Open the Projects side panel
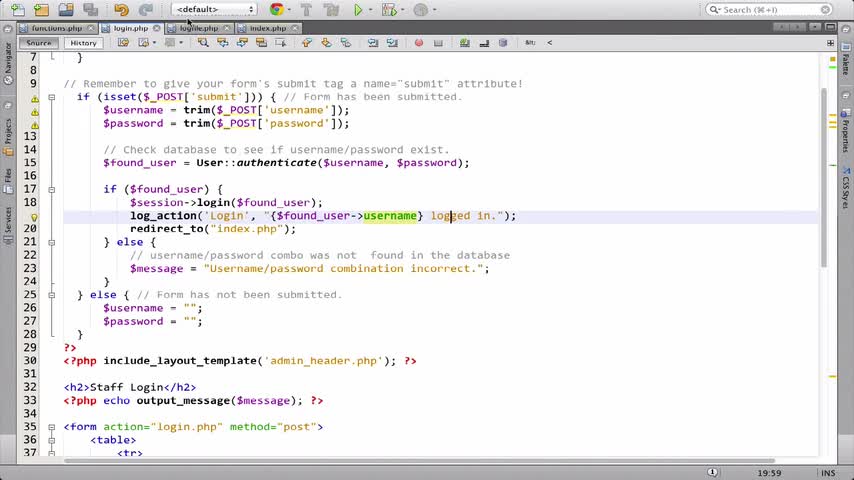 (x=8, y=137)
